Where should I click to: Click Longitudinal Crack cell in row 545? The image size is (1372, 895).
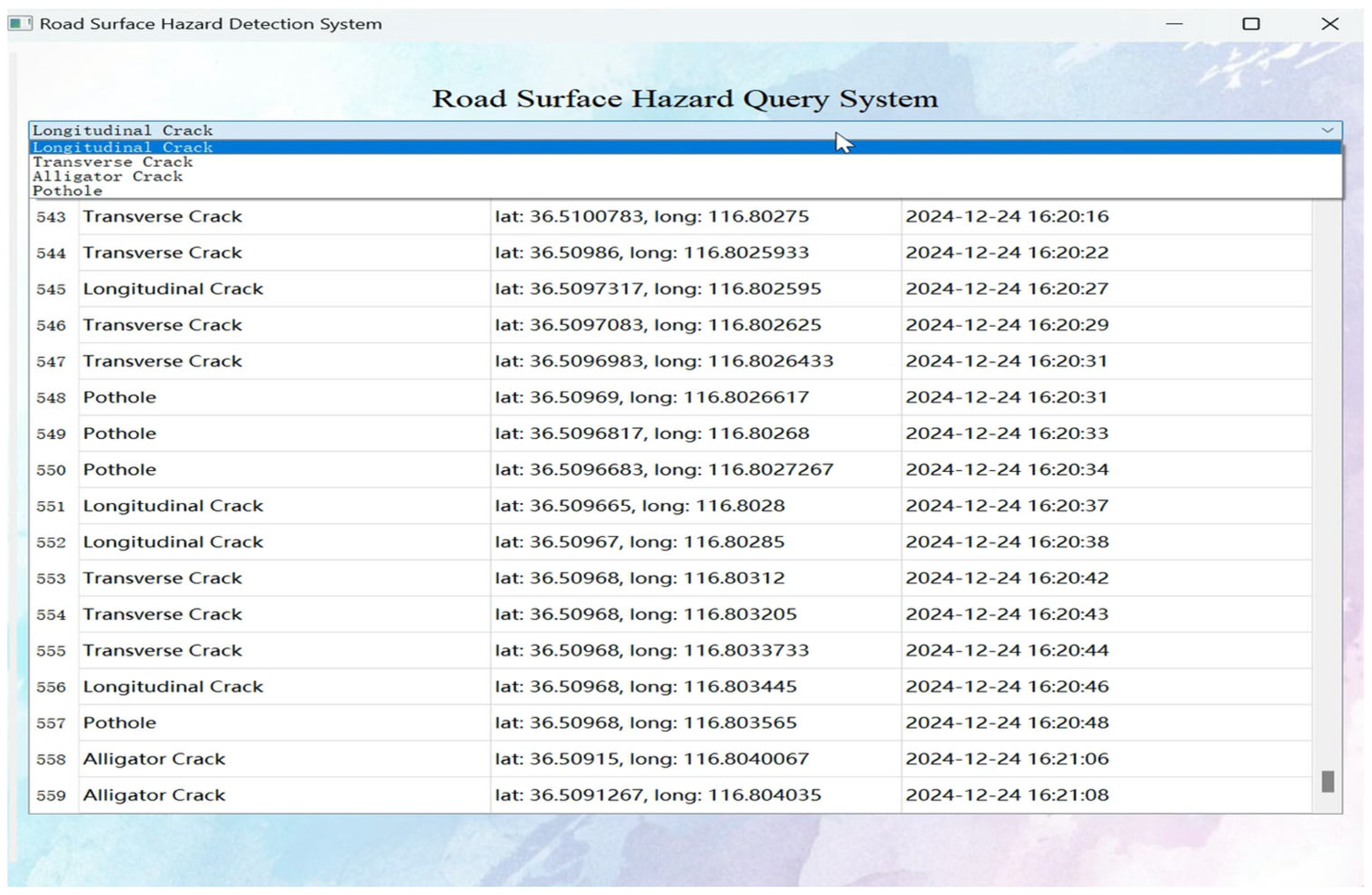click(285, 289)
